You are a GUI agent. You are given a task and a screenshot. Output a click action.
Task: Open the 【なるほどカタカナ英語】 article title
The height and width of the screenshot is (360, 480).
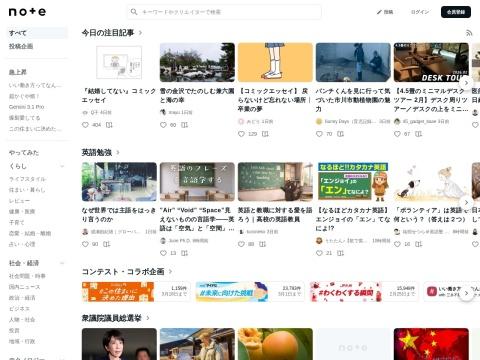coord(353,219)
